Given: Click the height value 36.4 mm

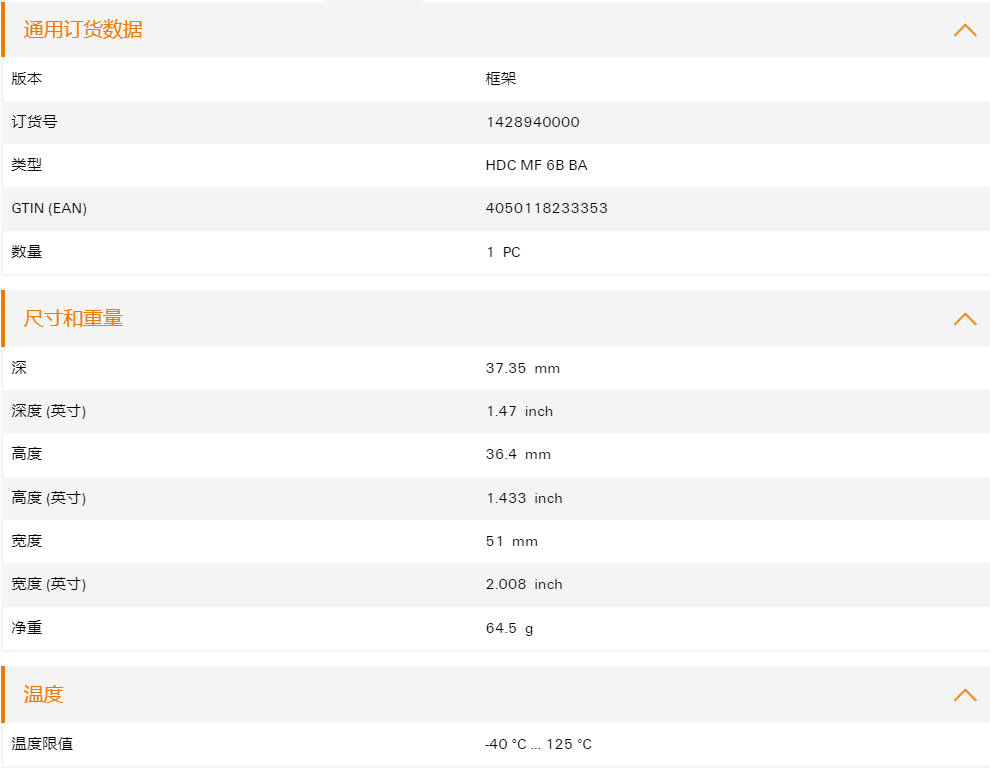Looking at the screenshot, I should coord(518,455).
